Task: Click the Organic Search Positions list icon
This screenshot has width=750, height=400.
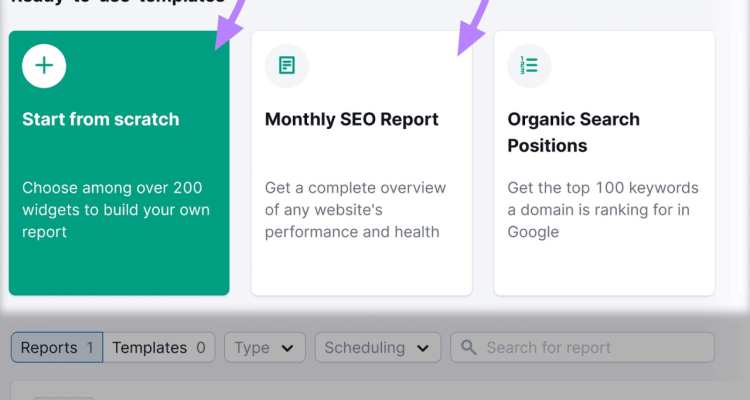Action: (529, 66)
